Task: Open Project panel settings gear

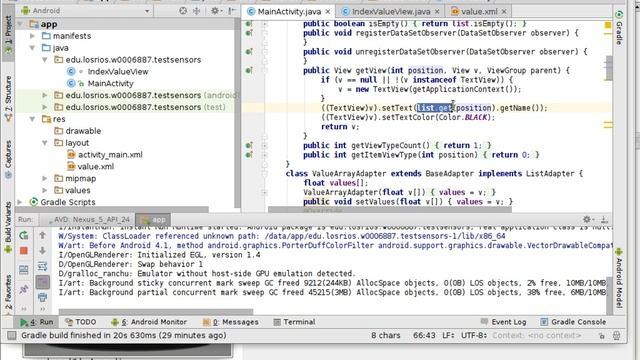Action: tap(215, 11)
